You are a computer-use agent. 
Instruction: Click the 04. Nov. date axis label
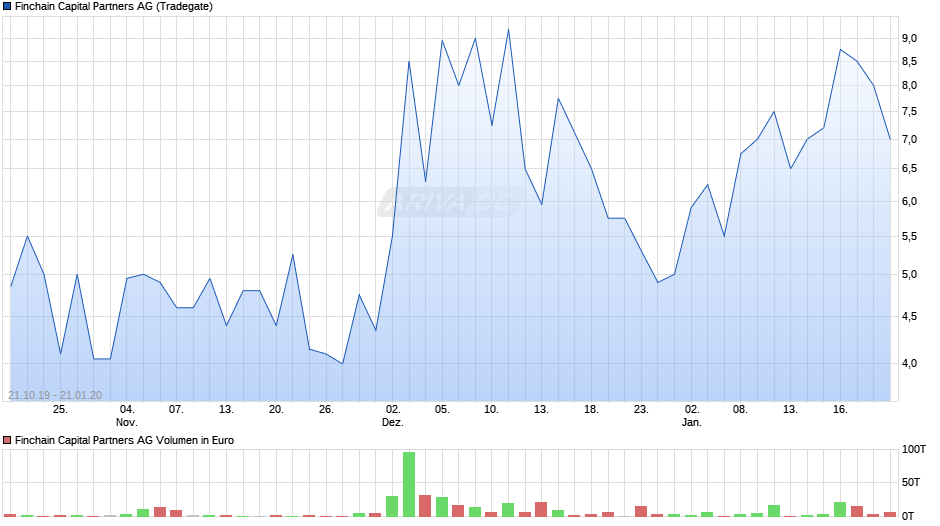click(126, 416)
